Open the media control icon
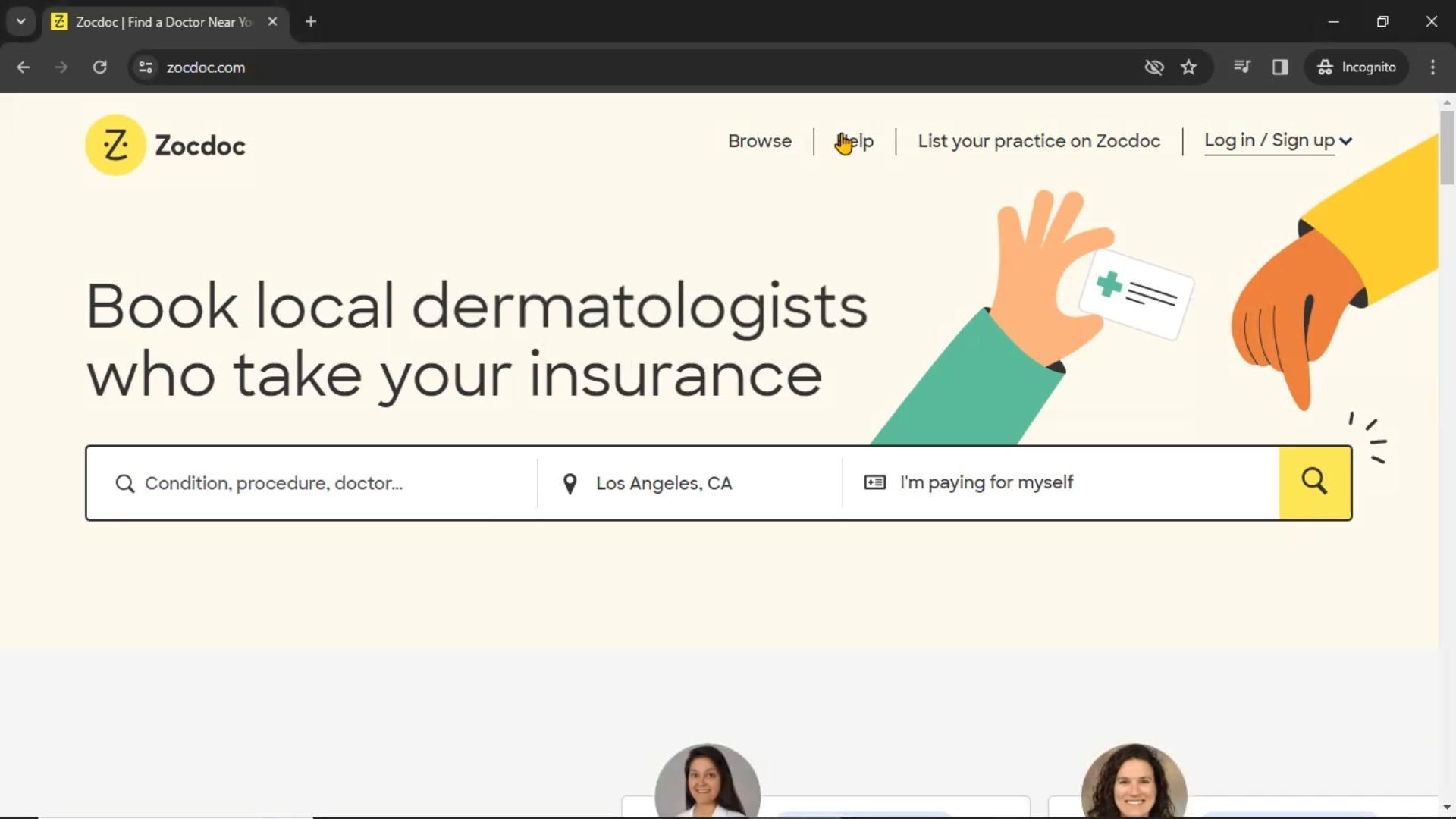Viewport: 1456px width, 819px height. pos(1241,67)
